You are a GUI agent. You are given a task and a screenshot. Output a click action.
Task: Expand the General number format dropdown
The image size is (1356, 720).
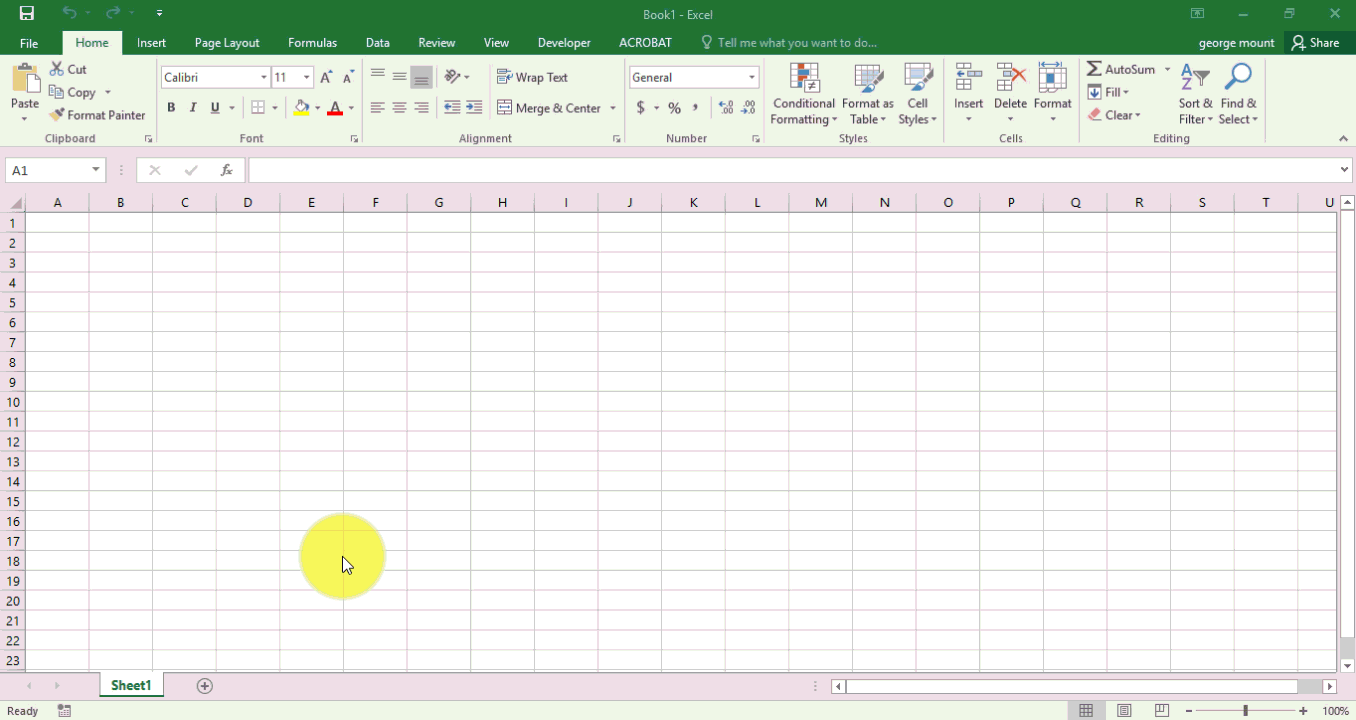pos(752,77)
